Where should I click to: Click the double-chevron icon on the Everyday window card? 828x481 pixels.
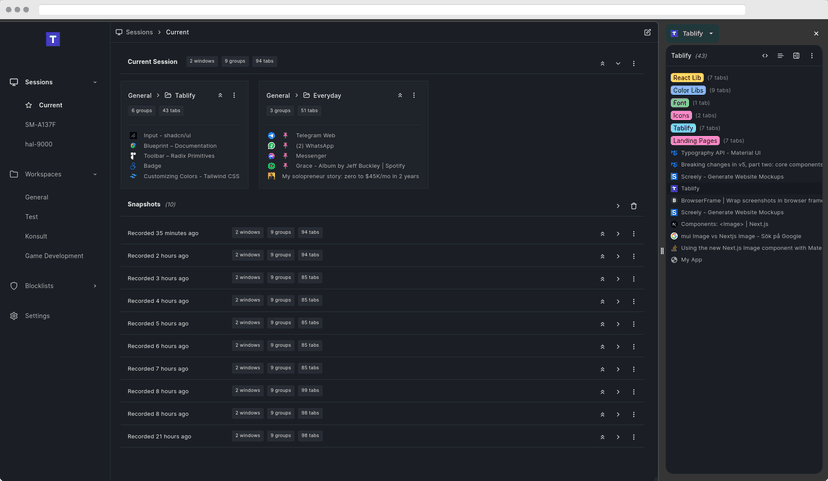click(400, 96)
